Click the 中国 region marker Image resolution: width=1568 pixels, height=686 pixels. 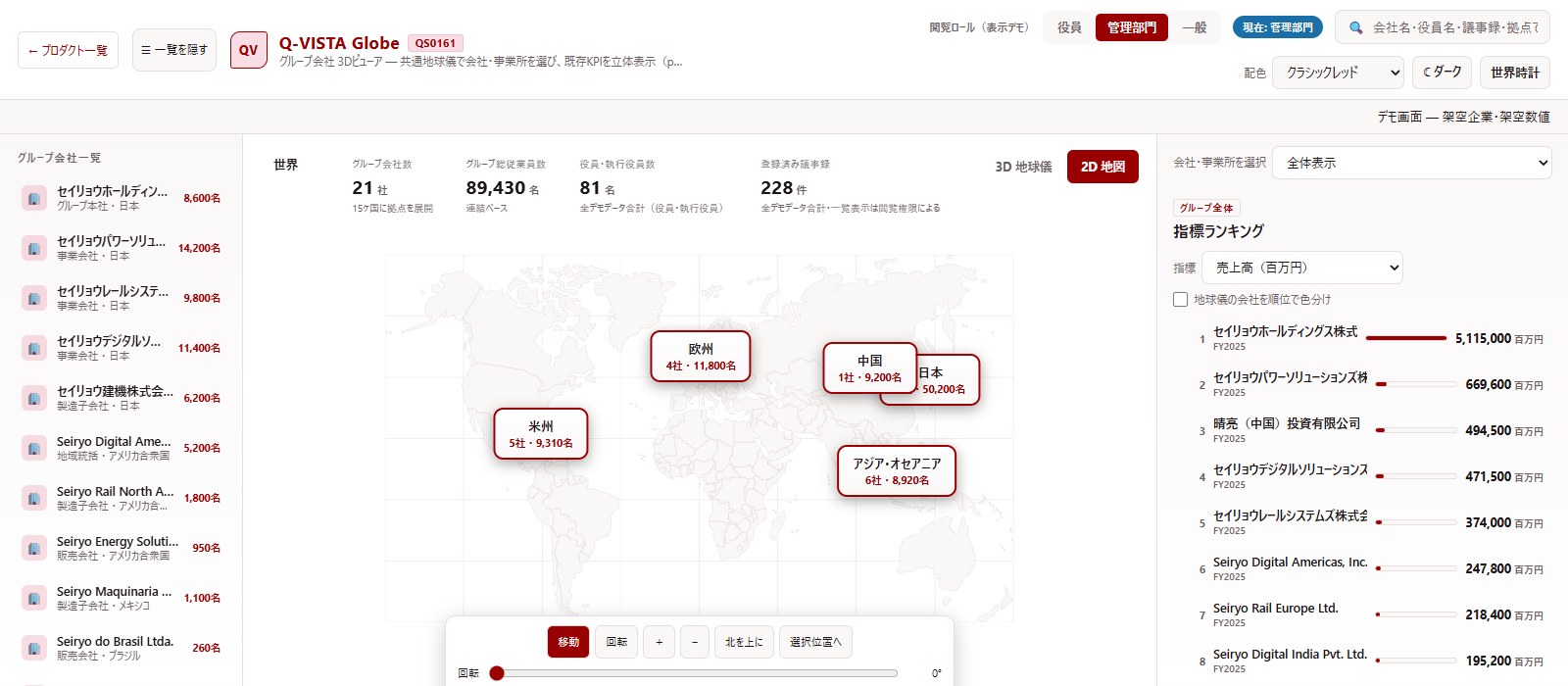(x=870, y=368)
